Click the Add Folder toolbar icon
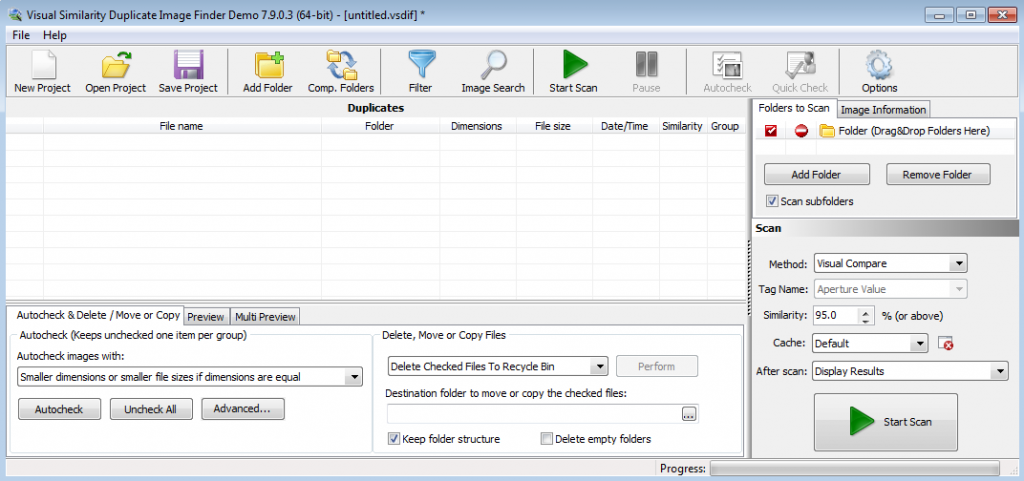 tap(268, 72)
